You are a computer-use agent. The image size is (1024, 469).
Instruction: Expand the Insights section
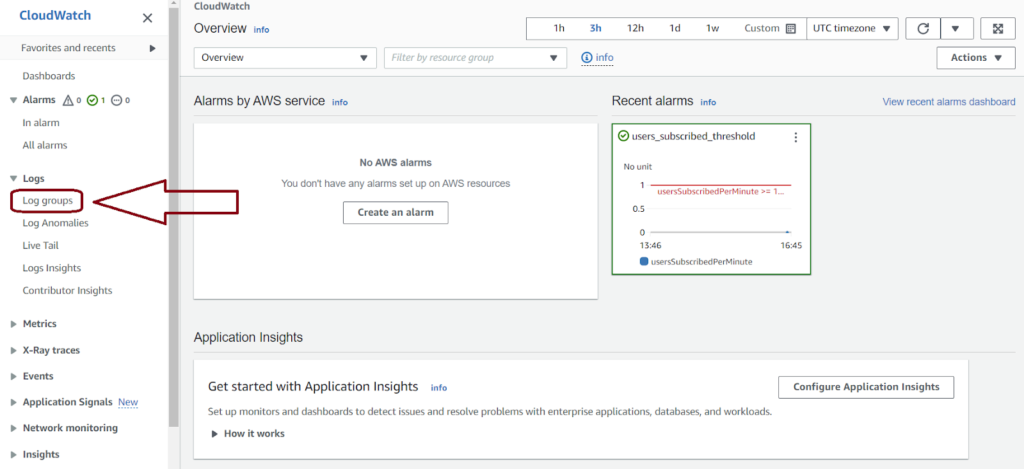[14, 455]
